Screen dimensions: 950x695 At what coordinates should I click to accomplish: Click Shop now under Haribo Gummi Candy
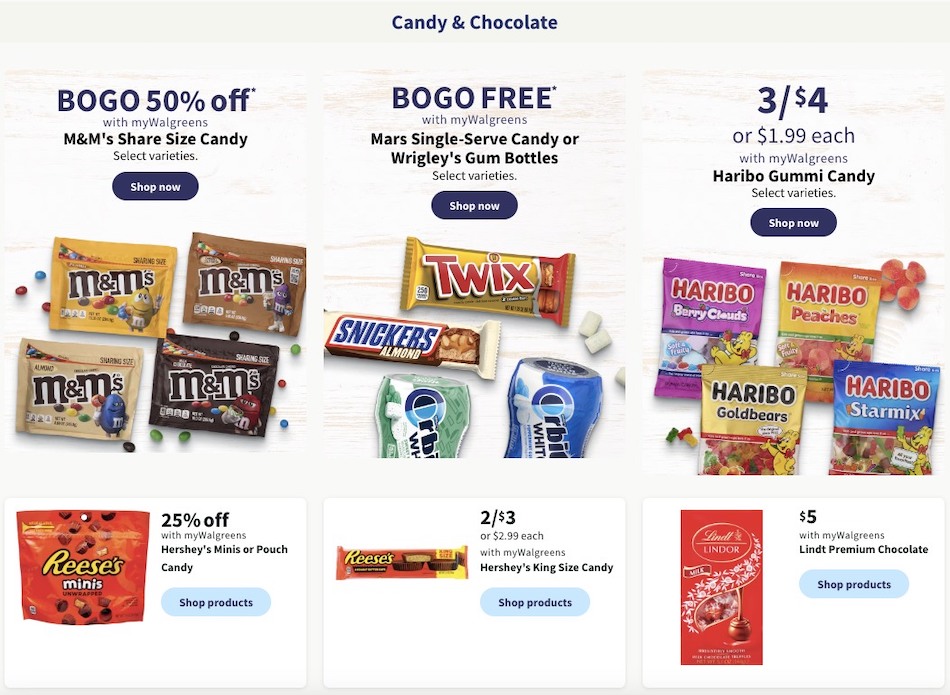point(793,222)
